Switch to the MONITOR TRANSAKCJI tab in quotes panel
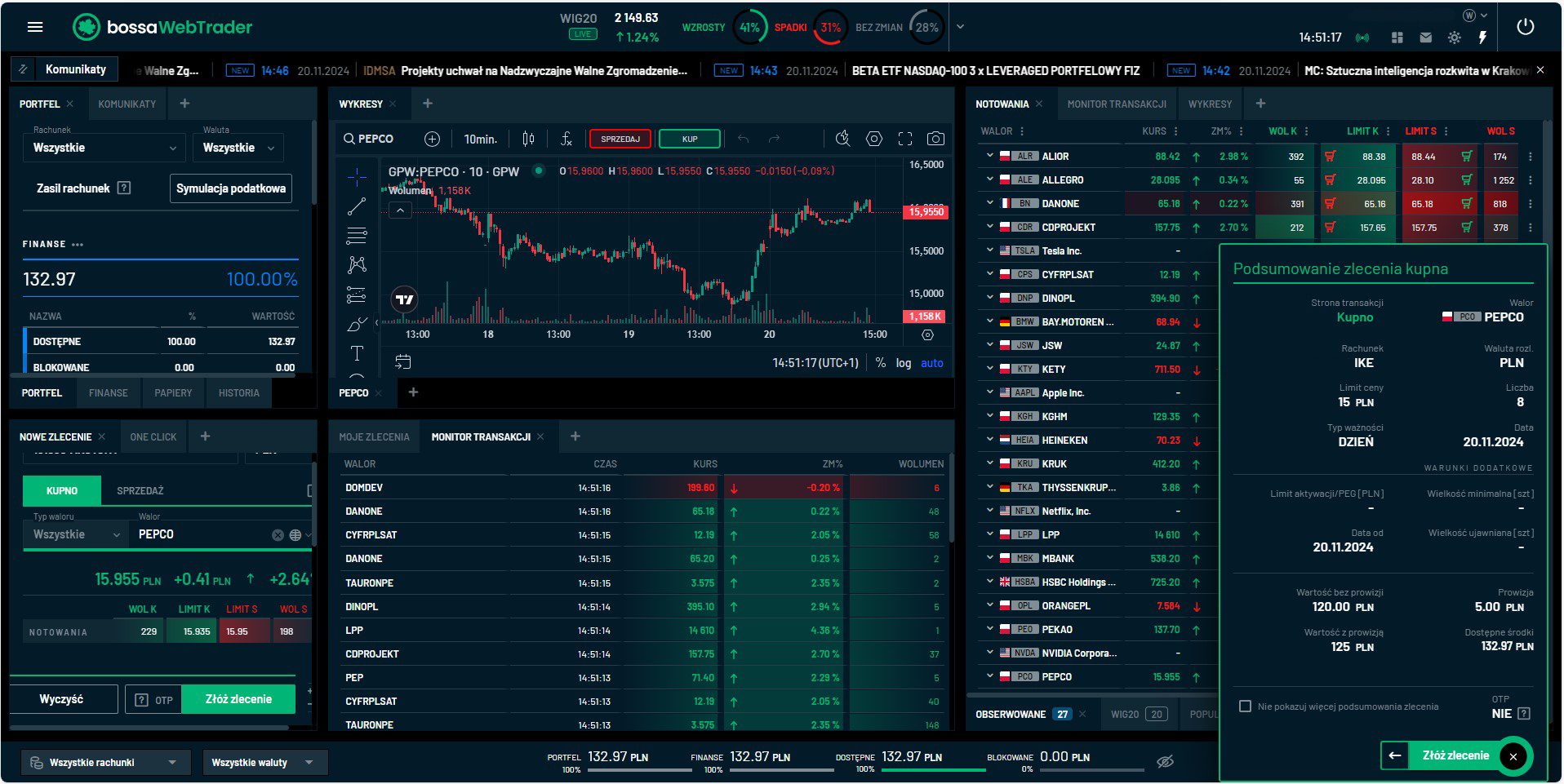Viewport: 1564px width, 784px height. tap(1116, 104)
